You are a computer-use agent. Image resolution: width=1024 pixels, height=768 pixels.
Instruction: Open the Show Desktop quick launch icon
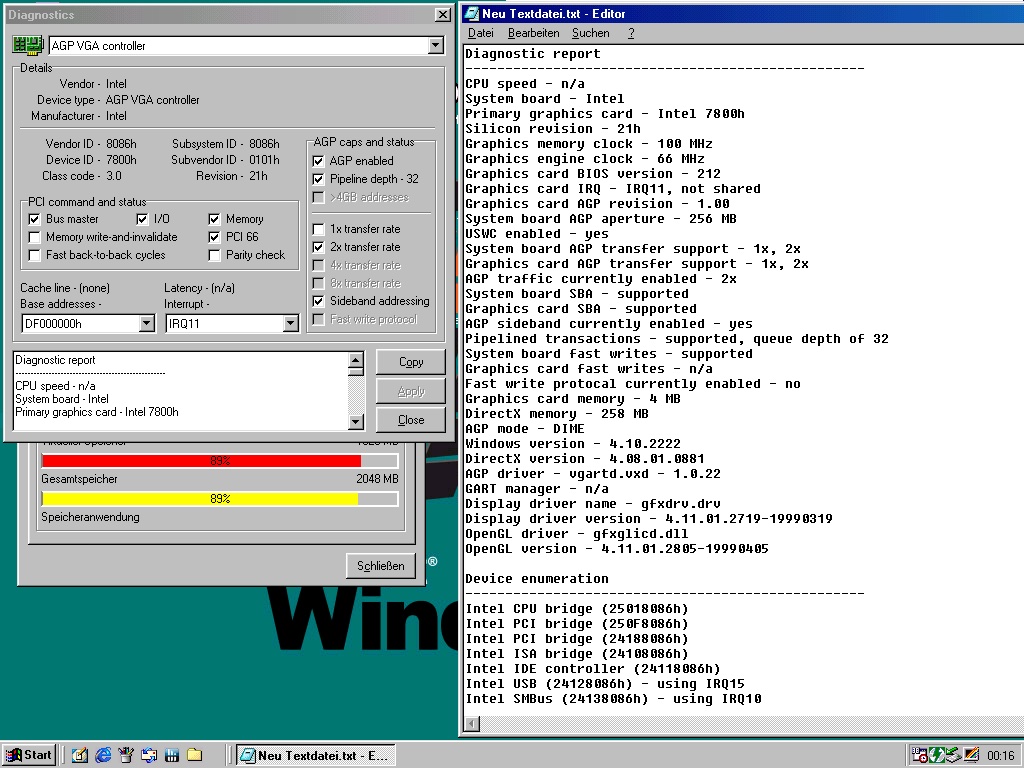[80, 755]
